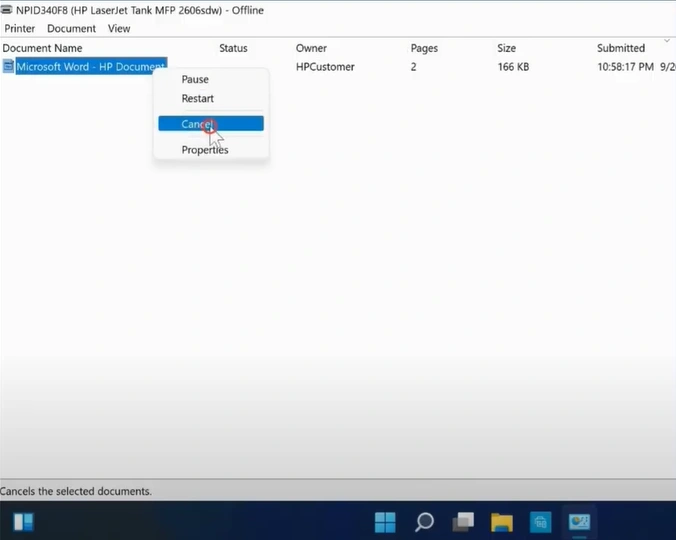Click the document icon beside Microsoft Word job

click(8, 67)
